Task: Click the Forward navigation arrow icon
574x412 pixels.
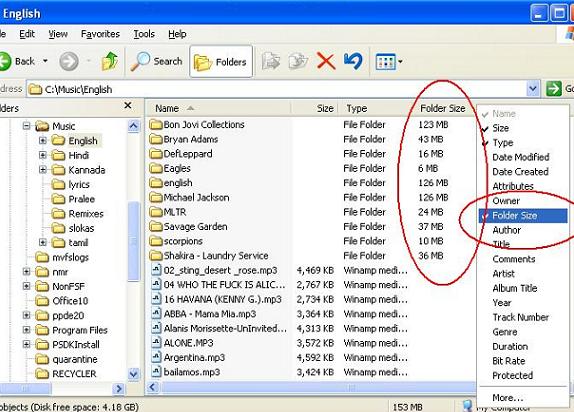Action: [69, 61]
